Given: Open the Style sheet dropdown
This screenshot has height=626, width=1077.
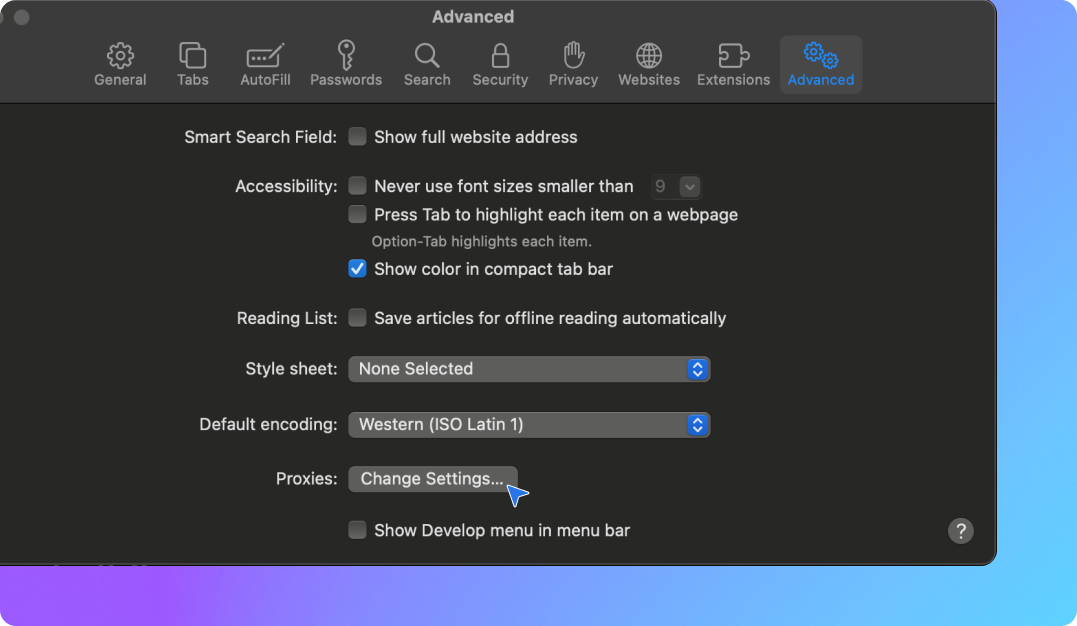Looking at the screenshot, I should [528, 369].
